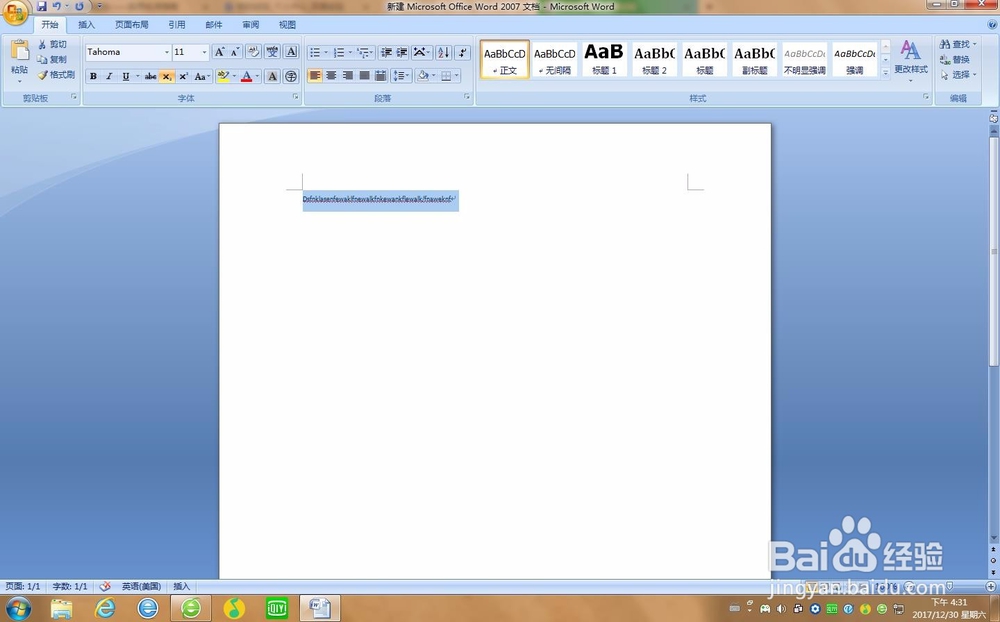Toggle Italic formatting
Viewport: 1000px width, 622px height.
pos(109,77)
